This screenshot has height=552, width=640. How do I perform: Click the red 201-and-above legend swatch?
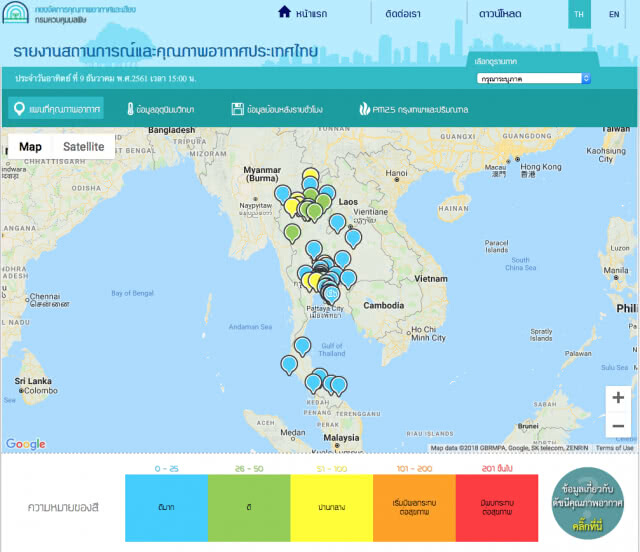(x=497, y=508)
